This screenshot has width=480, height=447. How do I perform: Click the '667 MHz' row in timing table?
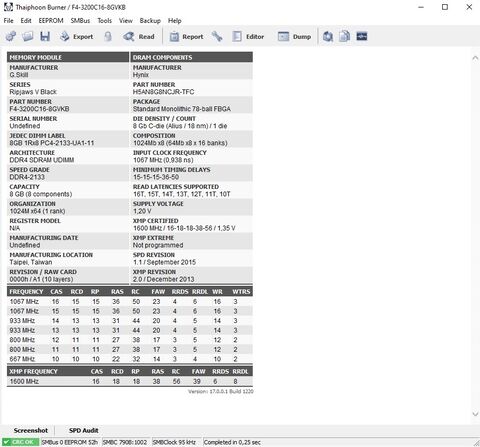click(x=130, y=359)
